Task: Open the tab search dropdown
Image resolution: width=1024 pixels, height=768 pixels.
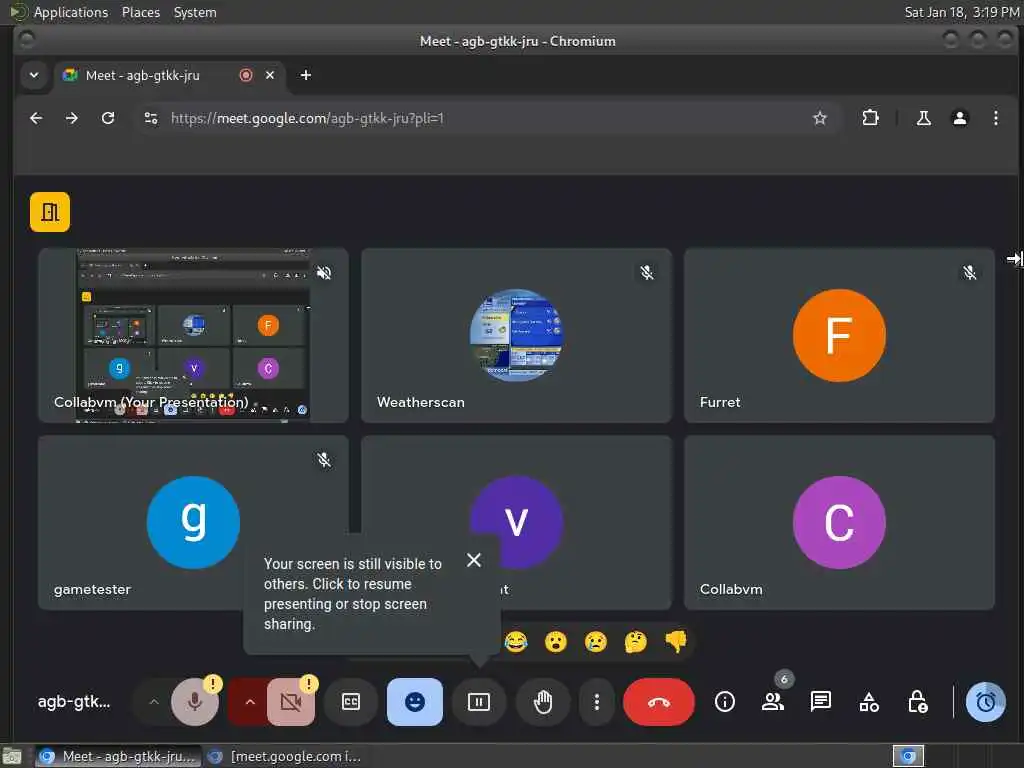Action: click(34, 75)
